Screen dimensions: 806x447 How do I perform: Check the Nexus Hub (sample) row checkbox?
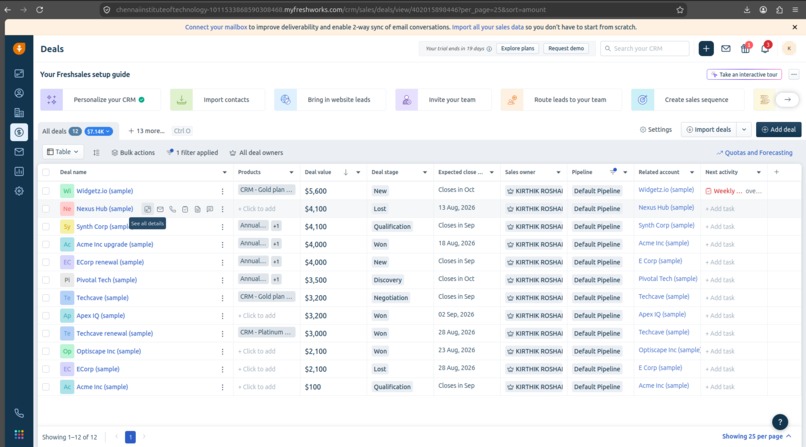[x=46, y=209]
